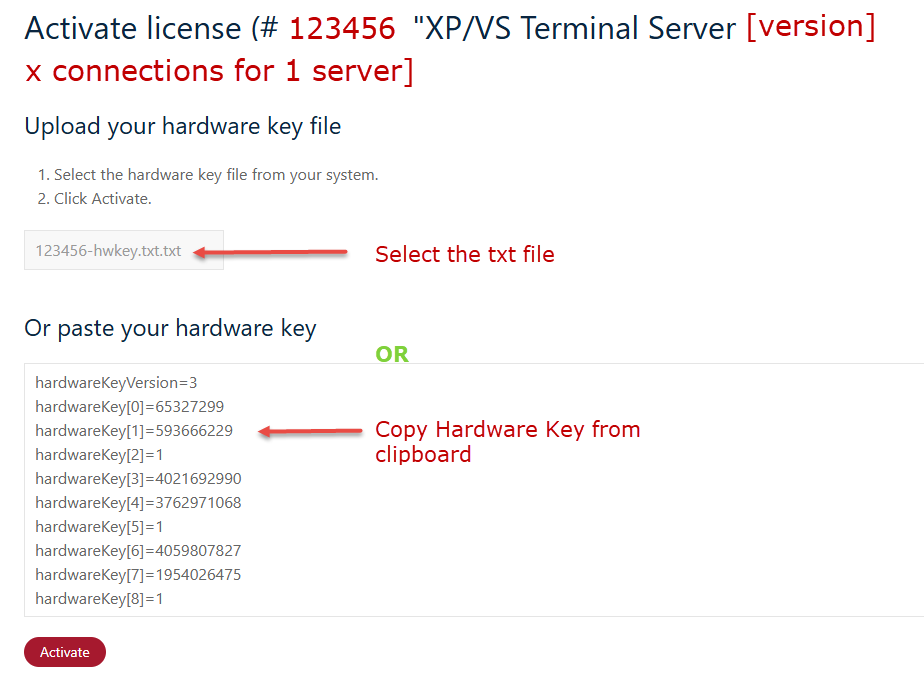Click the hardwareKey[2]=1 line
The width and height of the screenshot is (924, 680).
[99, 455]
